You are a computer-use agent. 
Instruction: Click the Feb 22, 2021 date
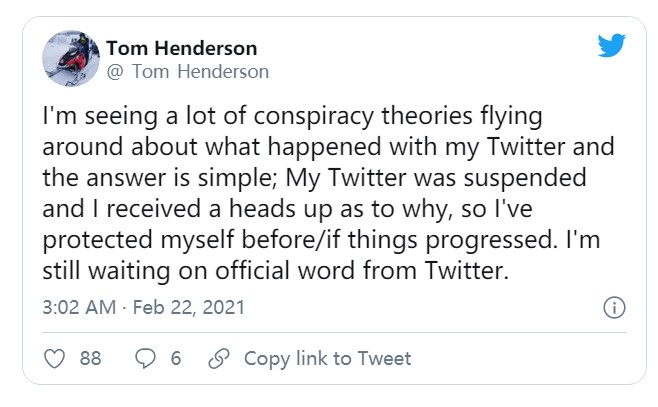coord(187,306)
